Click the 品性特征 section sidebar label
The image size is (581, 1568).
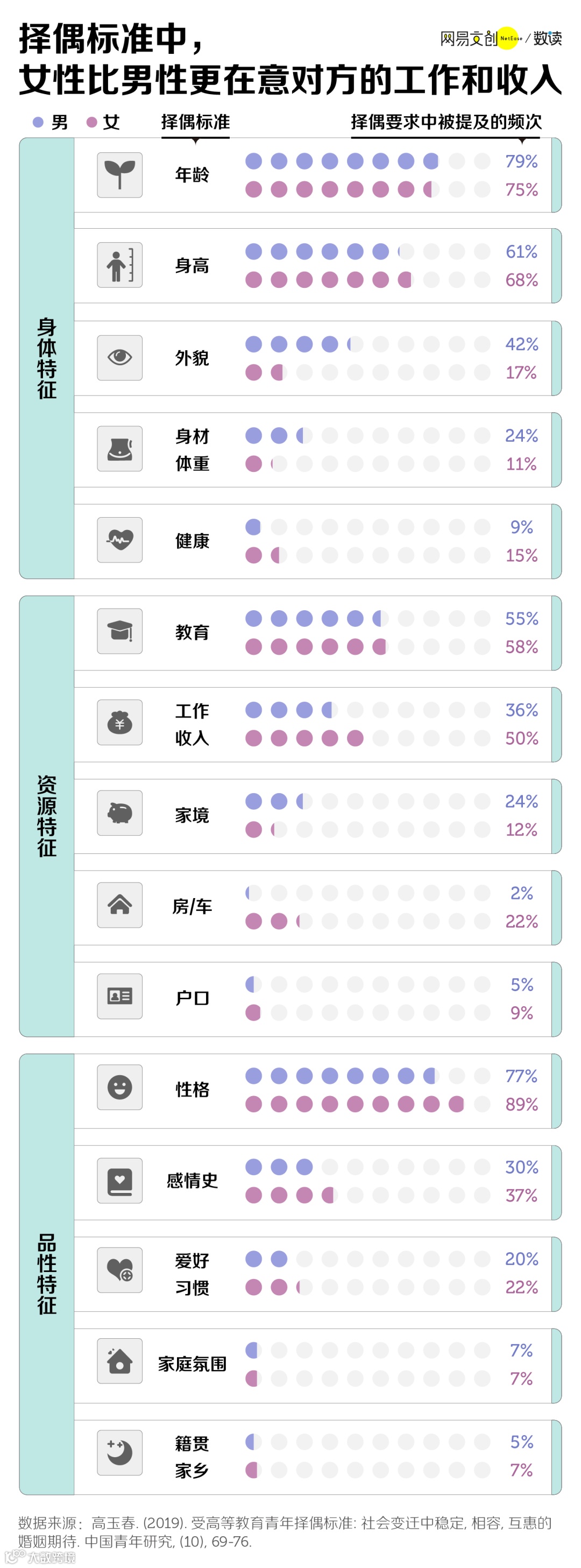pos(47,1274)
